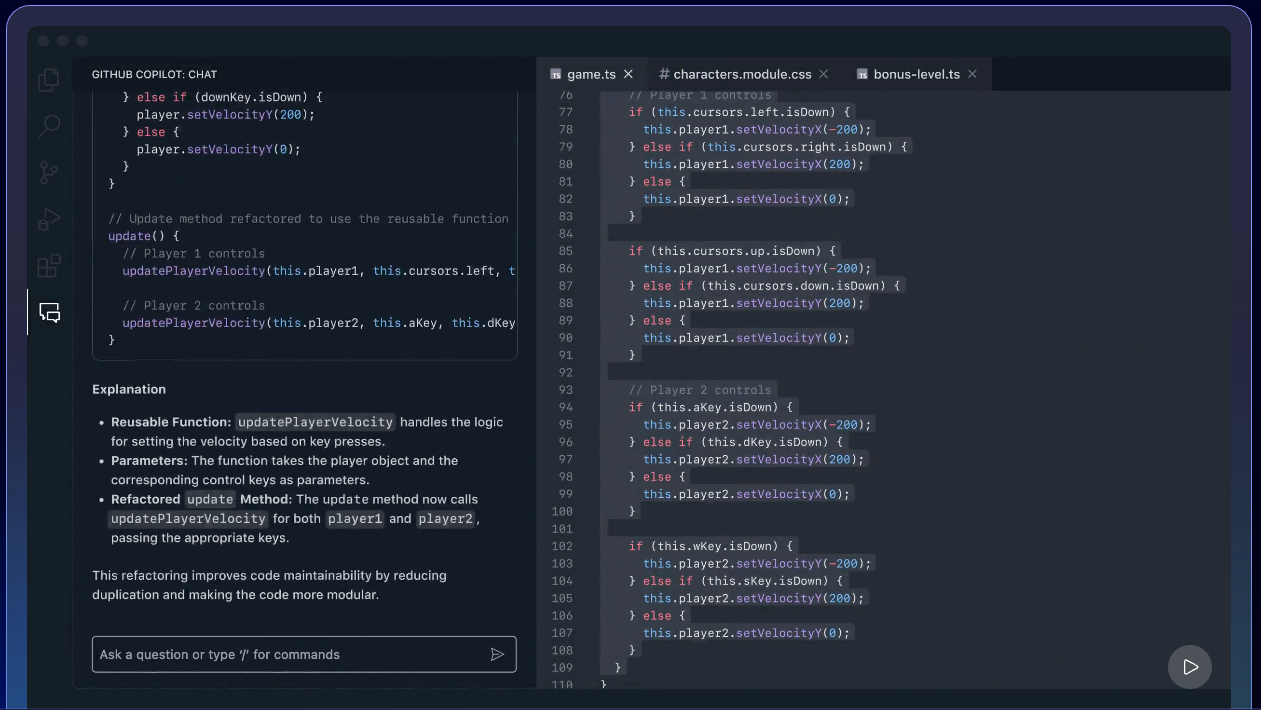Viewport: 1261px width, 710px height.
Task: Switch to the bonus-level.ts tab
Action: tap(916, 74)
